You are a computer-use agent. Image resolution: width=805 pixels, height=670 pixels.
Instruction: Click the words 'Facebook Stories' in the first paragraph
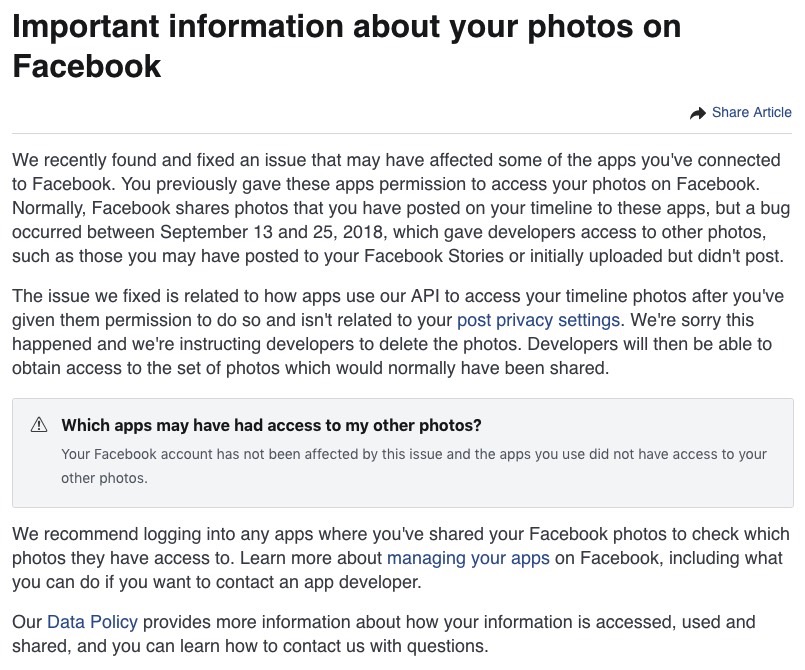[434, 256]
